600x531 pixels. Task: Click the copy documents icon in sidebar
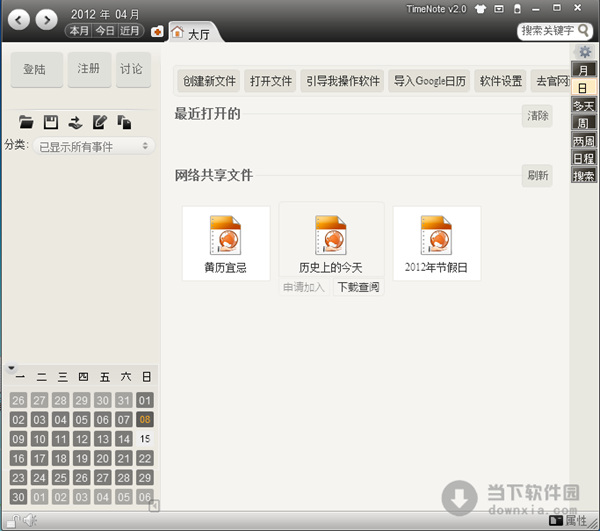click(x=124, y=122)
